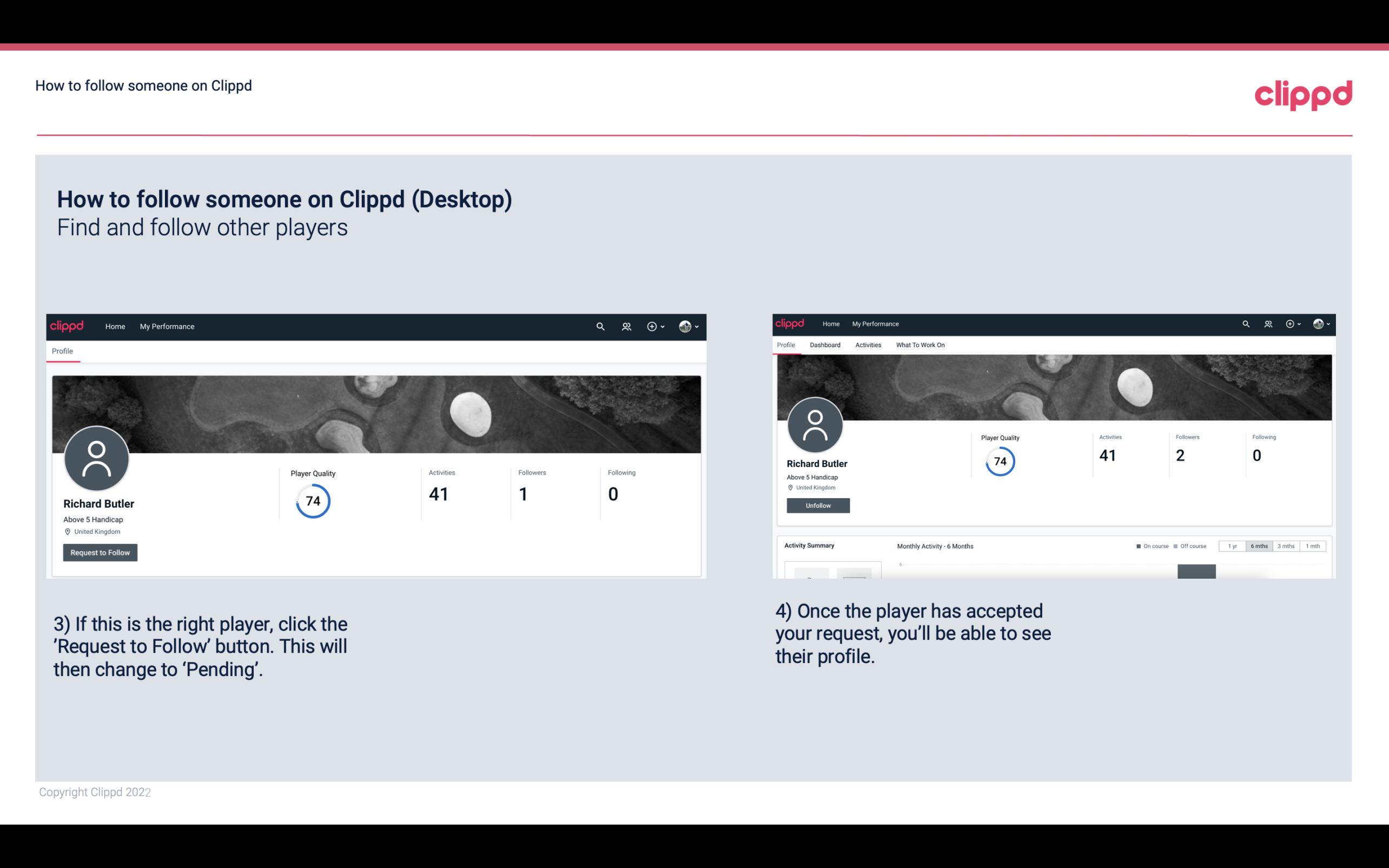Click the 'Request to Follow' button

point(100,552)
